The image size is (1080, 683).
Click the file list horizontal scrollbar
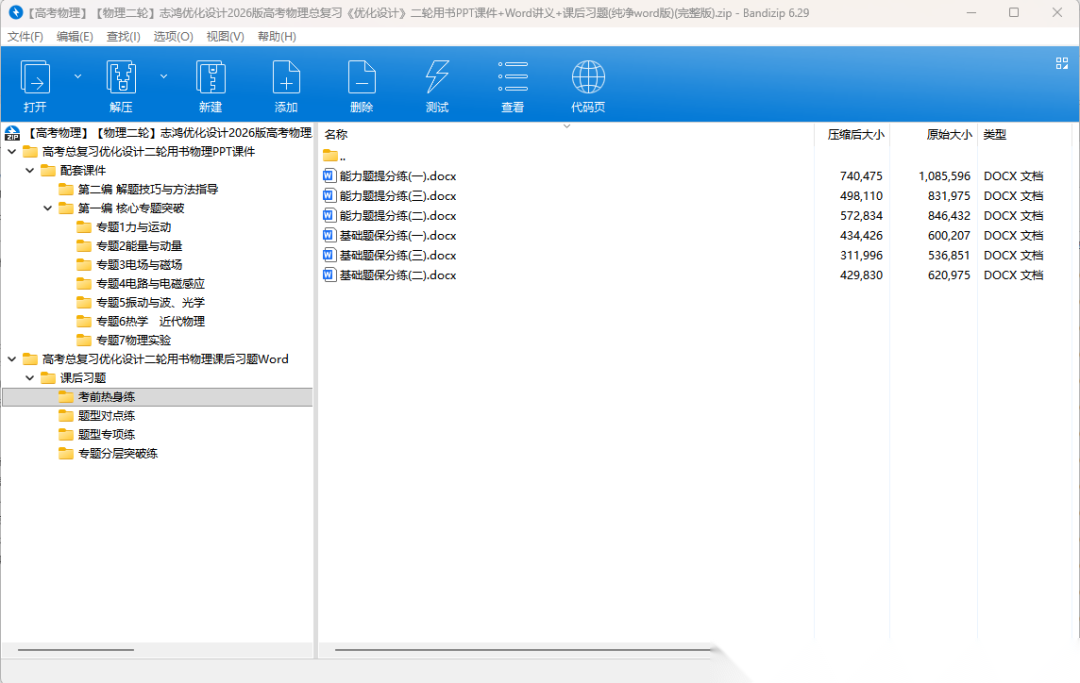click(x=520, y=650)
